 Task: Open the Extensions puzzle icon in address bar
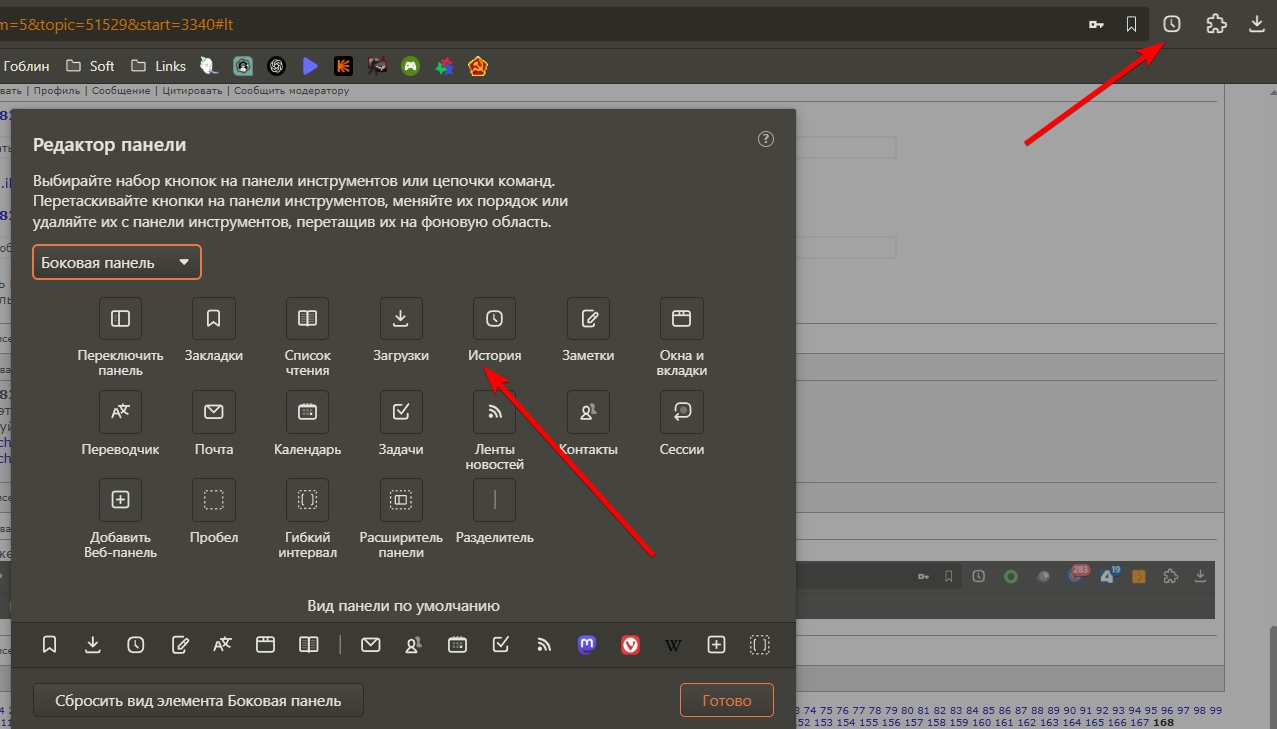pyautogui.click(x=1216, y=24)
